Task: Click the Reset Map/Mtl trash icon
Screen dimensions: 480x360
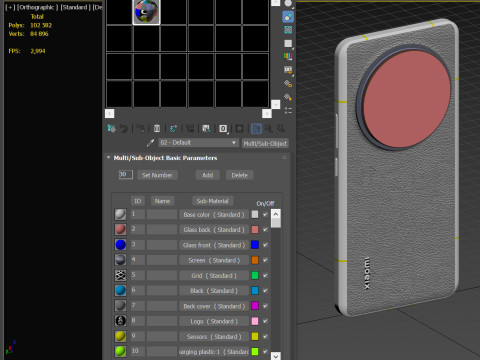Action: pos(157,129)
